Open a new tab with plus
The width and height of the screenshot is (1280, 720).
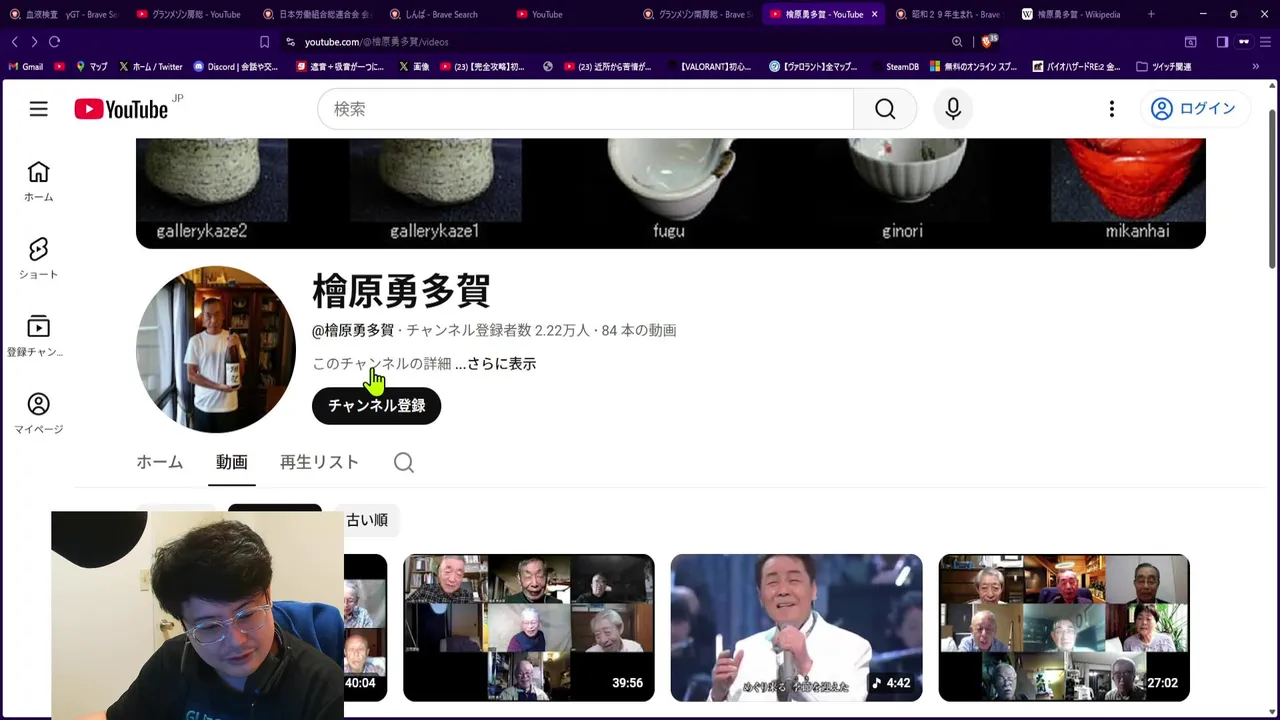click(x=1151, y=14)
